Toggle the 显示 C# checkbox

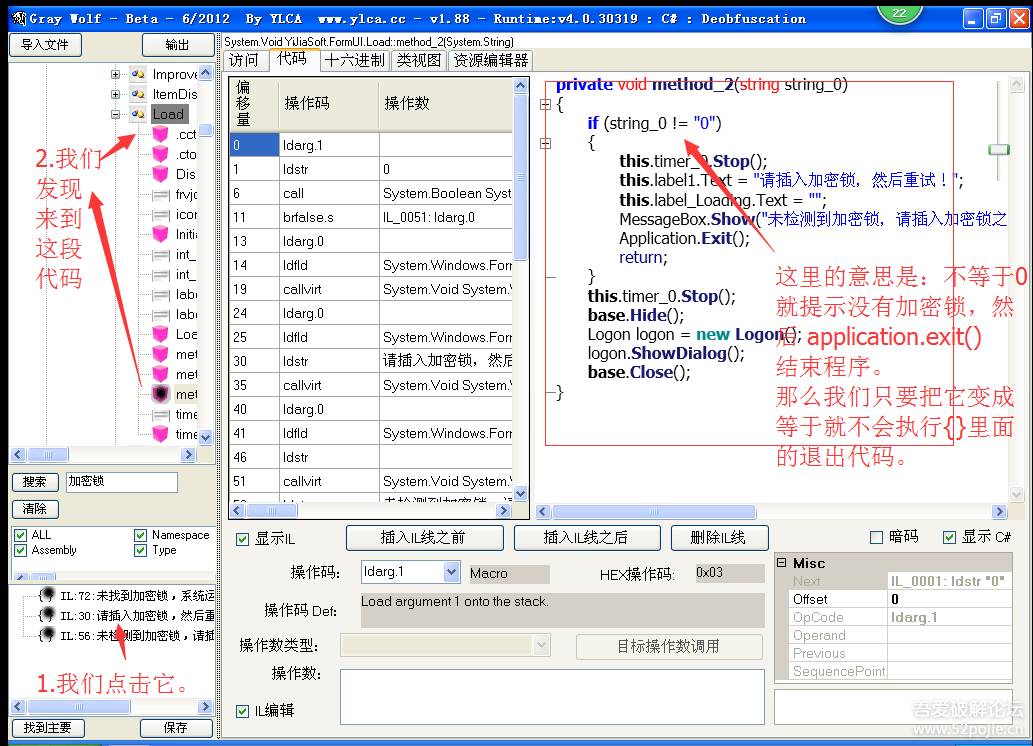[949, 537]
